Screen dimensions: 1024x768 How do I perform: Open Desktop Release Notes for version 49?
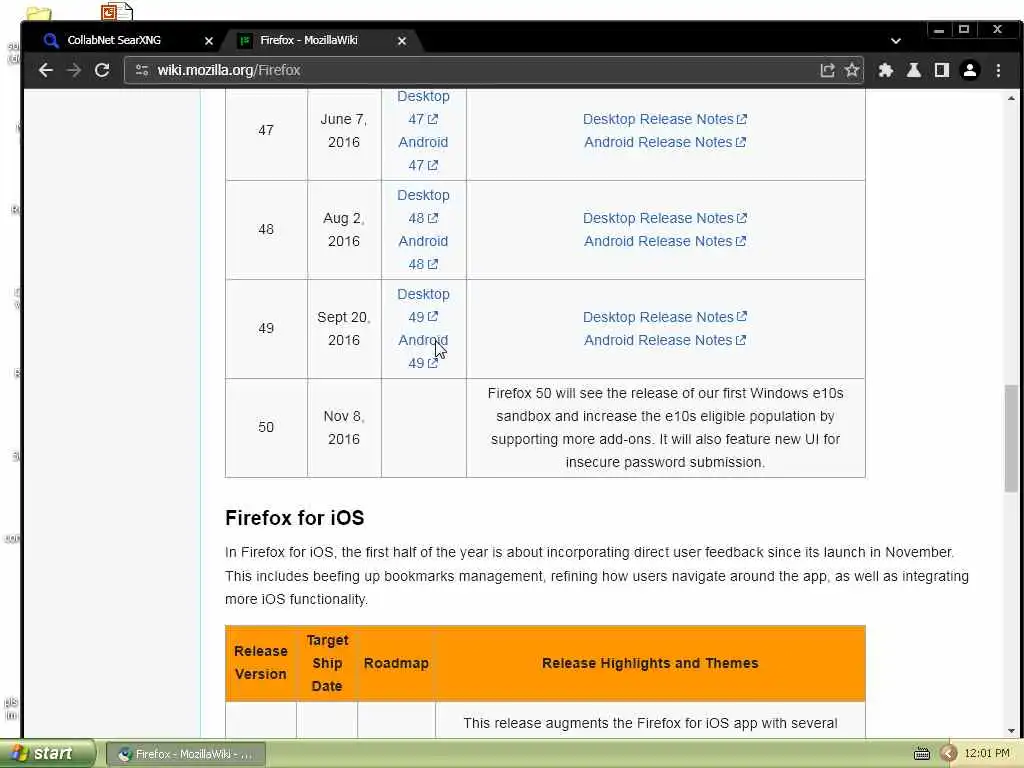pyautogui.click(x=665, y=317)
